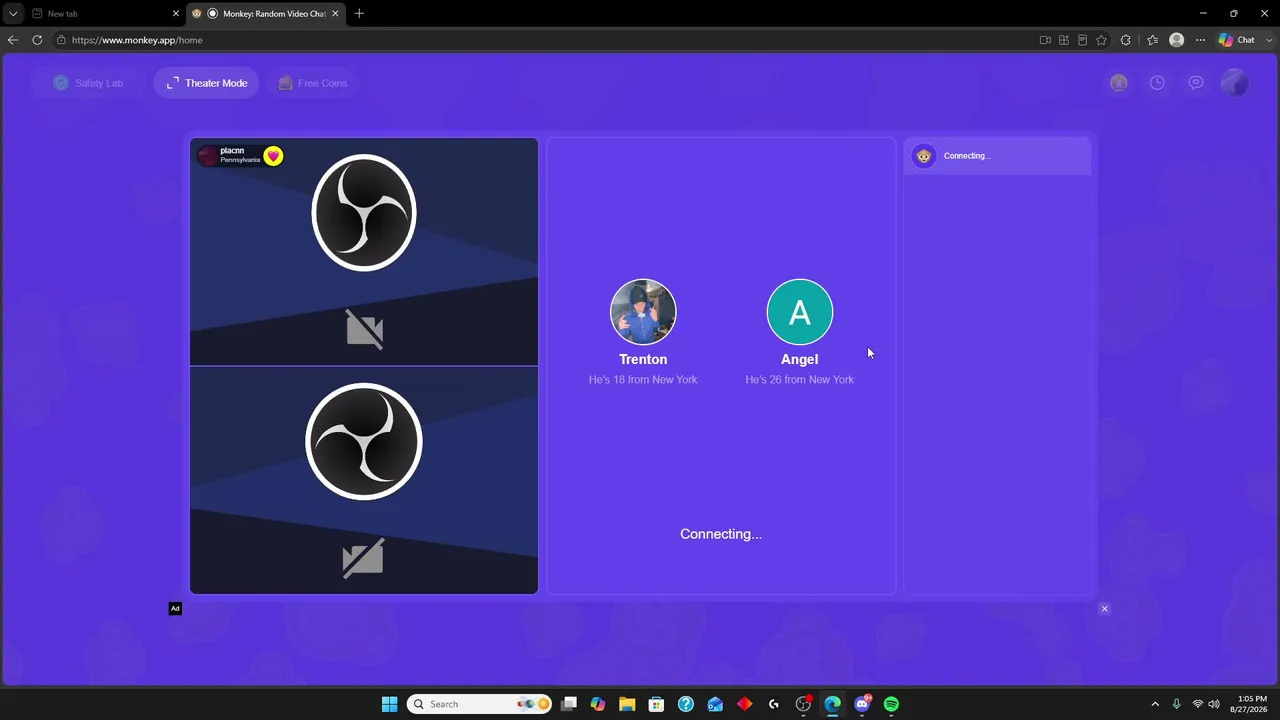The image size is (1280, 720).
Task: Click the name Trenton
Action: pos(643,359)
